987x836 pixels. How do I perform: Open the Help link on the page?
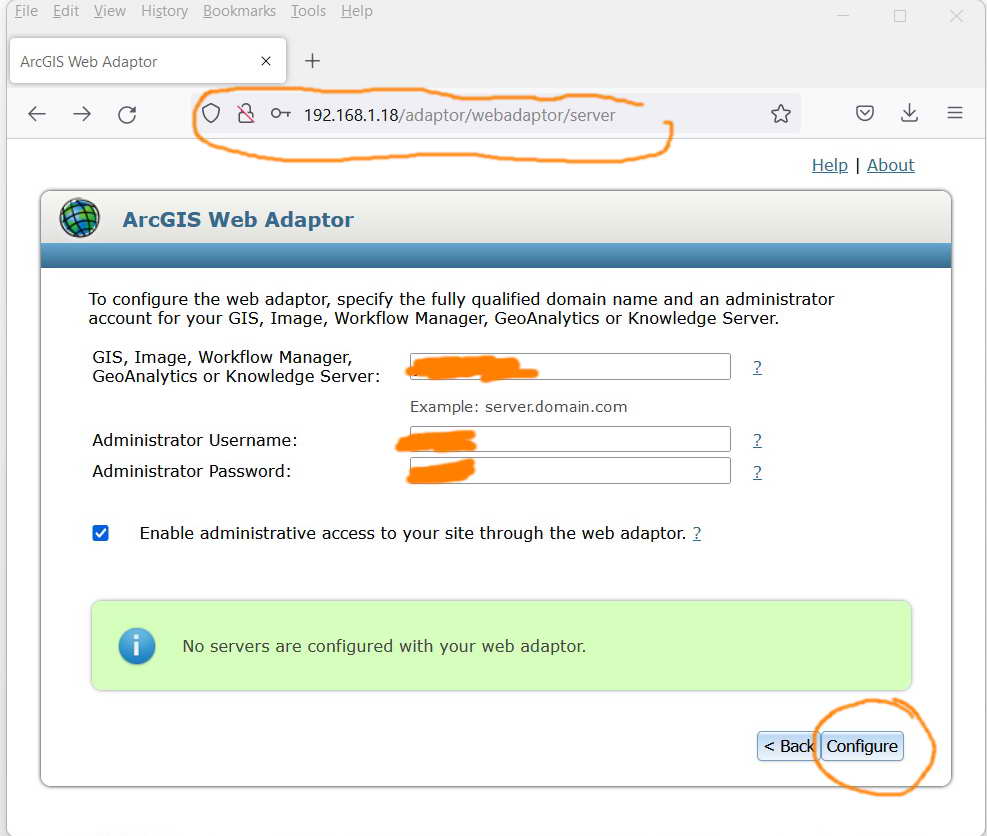(x=830, y=165)
